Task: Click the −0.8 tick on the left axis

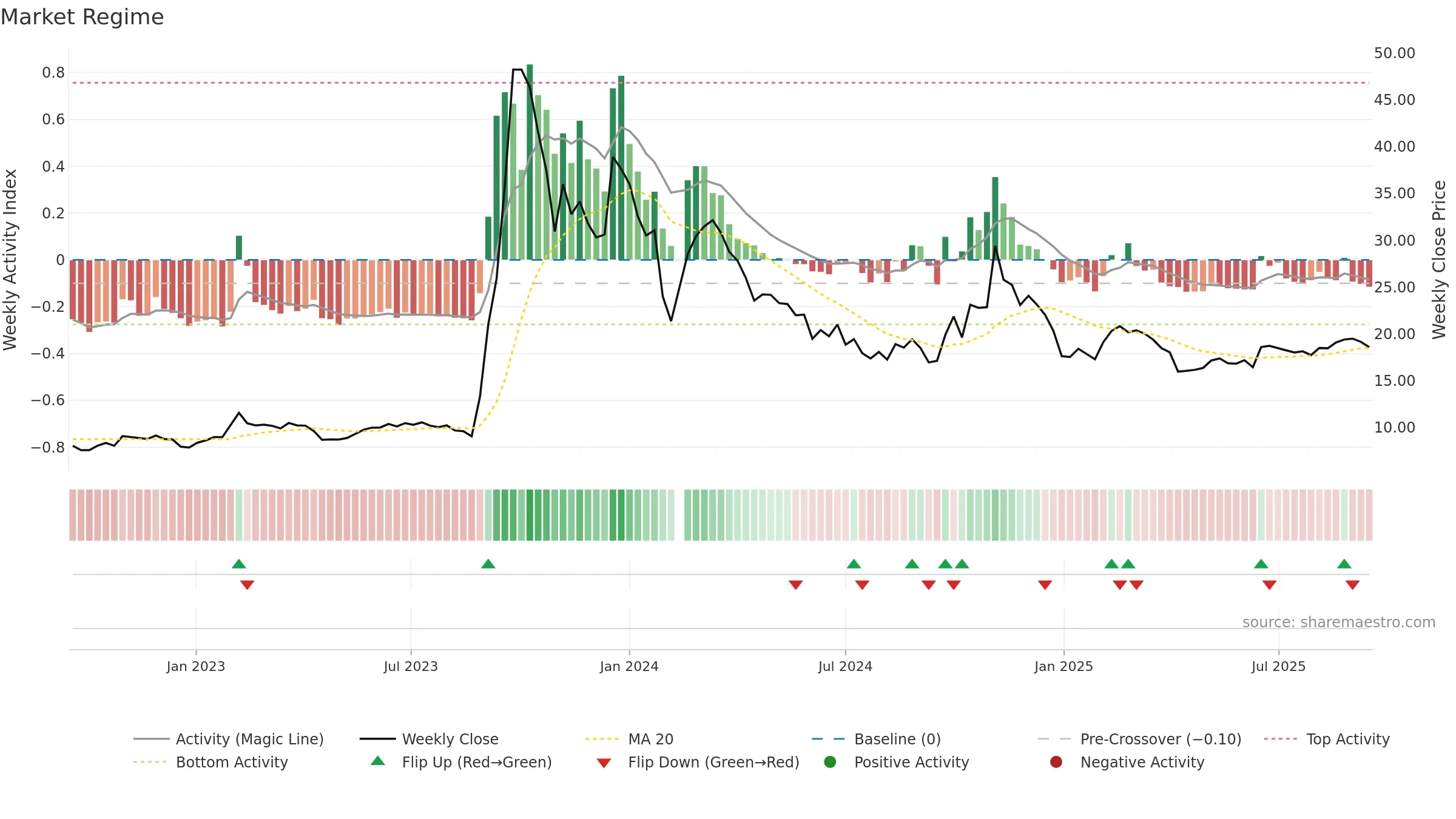Action: (x=48, y=448)
